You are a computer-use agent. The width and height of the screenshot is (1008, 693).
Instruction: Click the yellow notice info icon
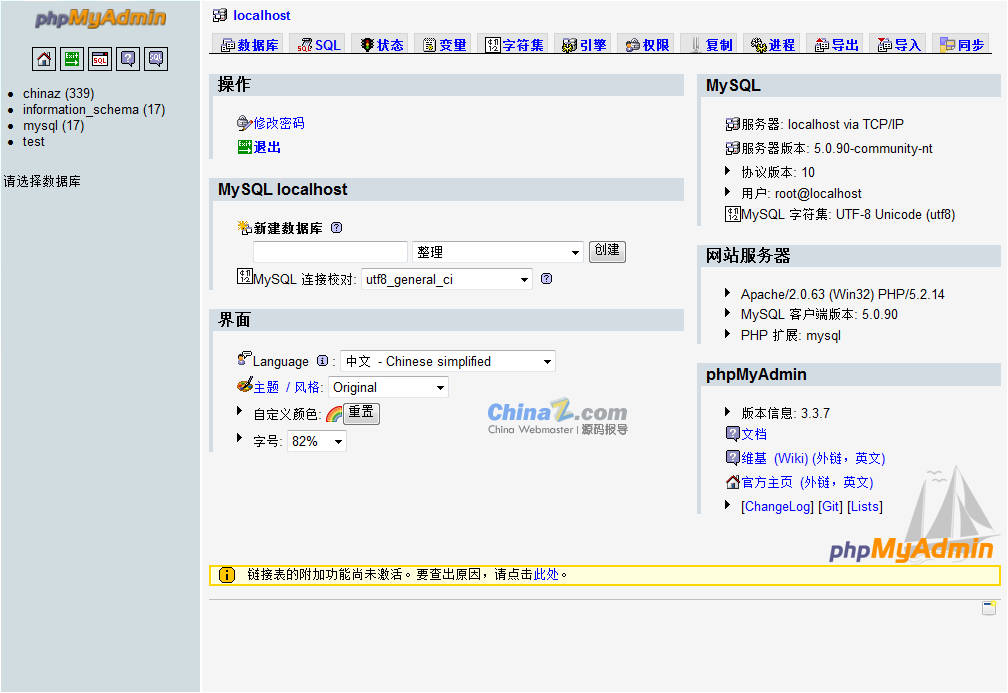(227, 575)
